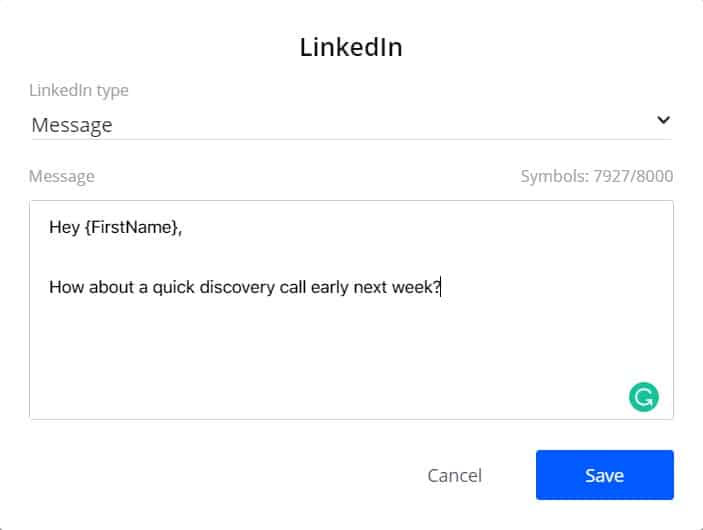
Task: Click the blank line between greeting and question
Action: tap(352, 257)
